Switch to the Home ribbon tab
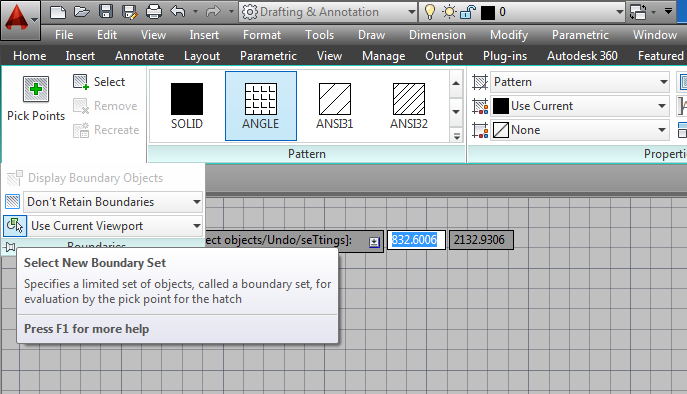 (x=30, y=56)
